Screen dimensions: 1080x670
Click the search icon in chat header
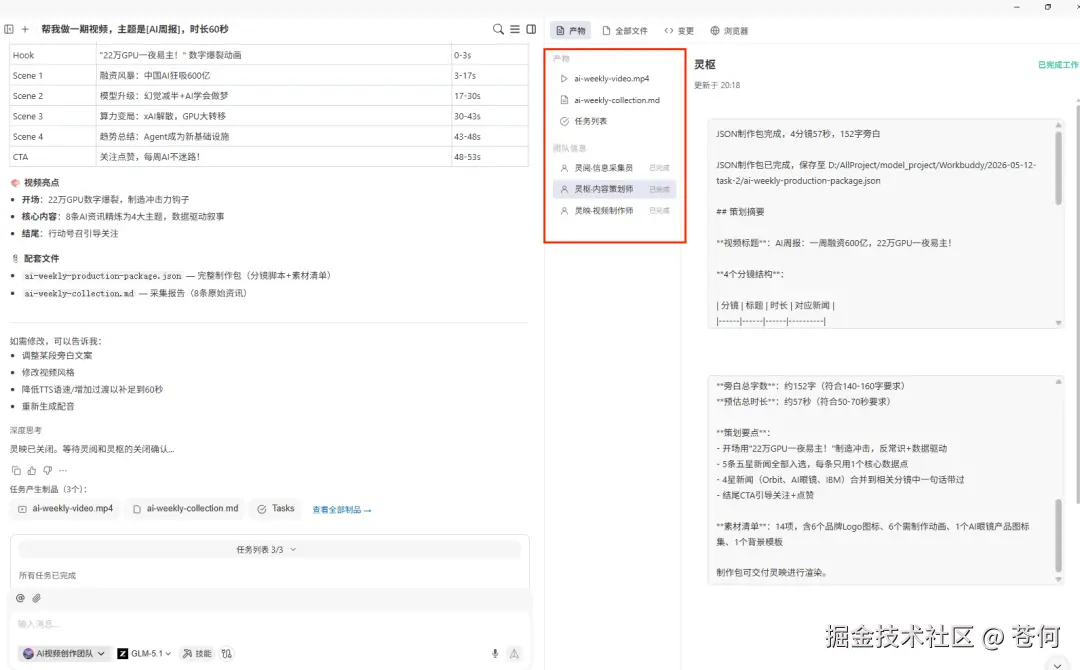pos(498,29)
